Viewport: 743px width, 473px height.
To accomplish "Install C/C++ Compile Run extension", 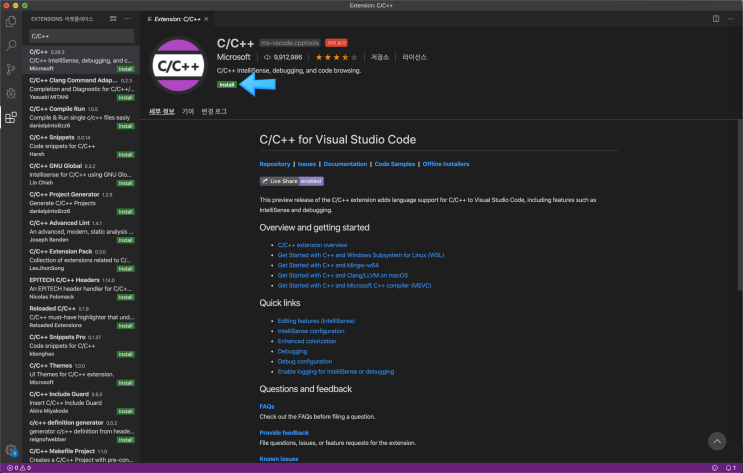I will click(x=126, y=126).
